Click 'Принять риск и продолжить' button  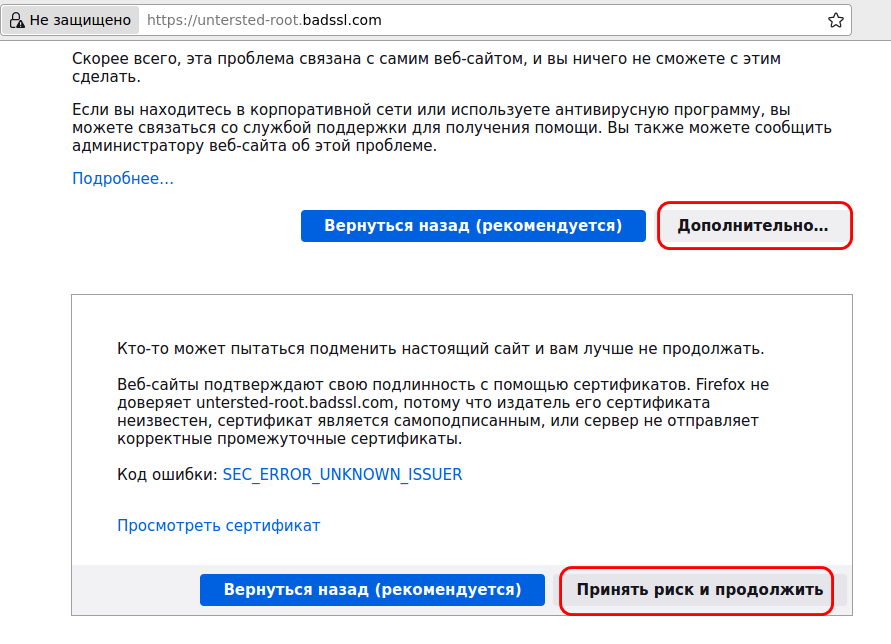tap(700, 589)
